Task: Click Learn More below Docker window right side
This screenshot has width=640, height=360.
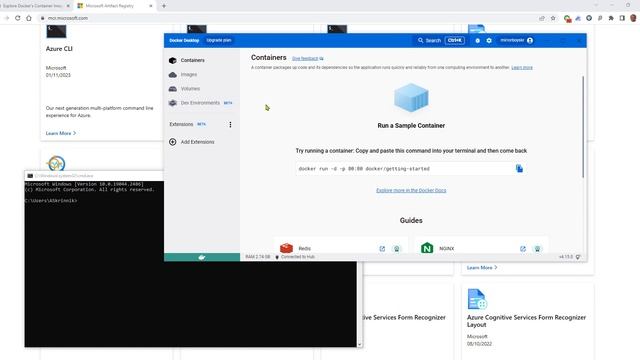Action: click(x=482, y=268)
